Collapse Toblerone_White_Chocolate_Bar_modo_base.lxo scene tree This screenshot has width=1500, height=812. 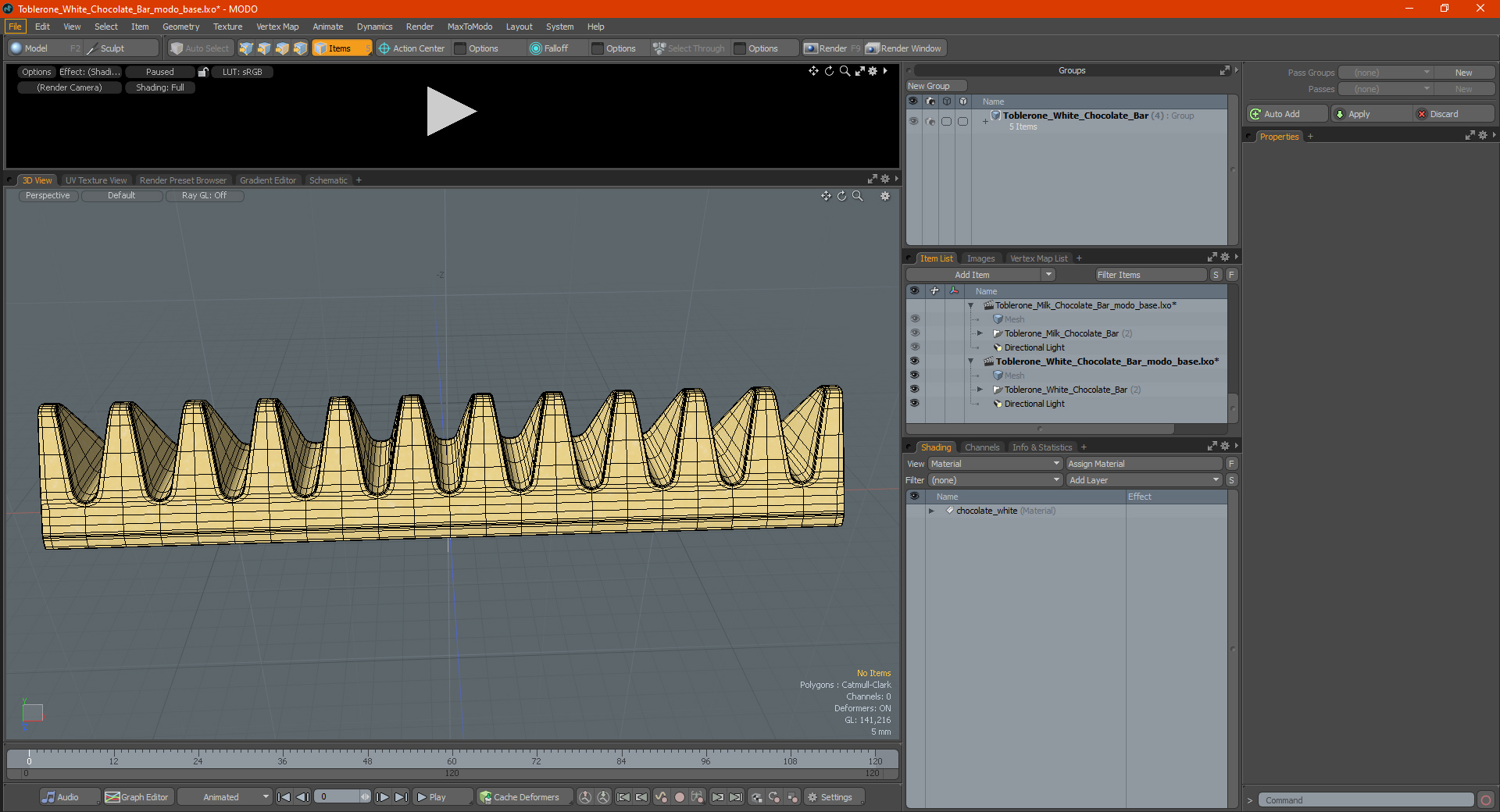click(971, 361)
